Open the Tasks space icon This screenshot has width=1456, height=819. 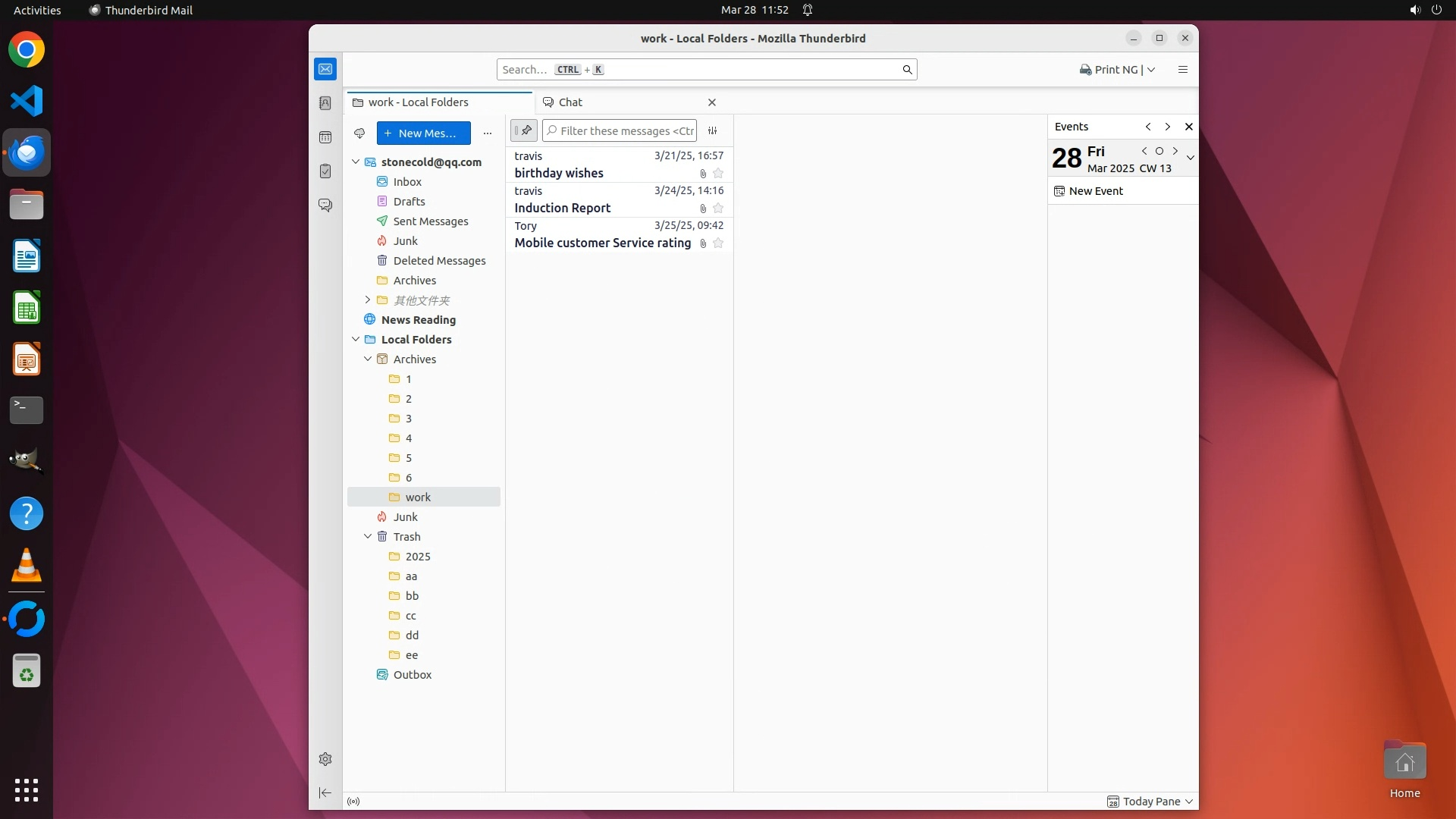tap(325, 171)
